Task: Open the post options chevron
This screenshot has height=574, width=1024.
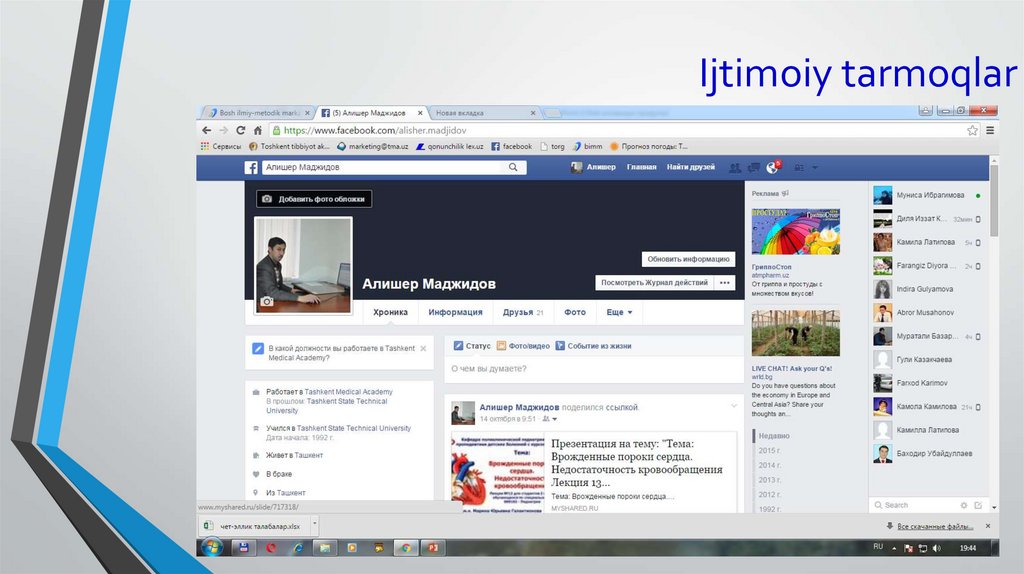Action: 733,406
